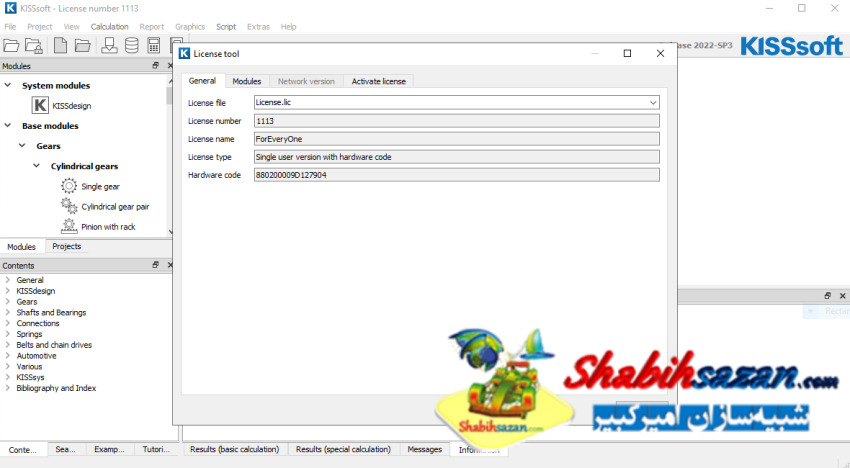Image resolution: width=850 pixels, height=468 pixels.
Task: Switch to the Activate license tab
Action: pos(378,81)
